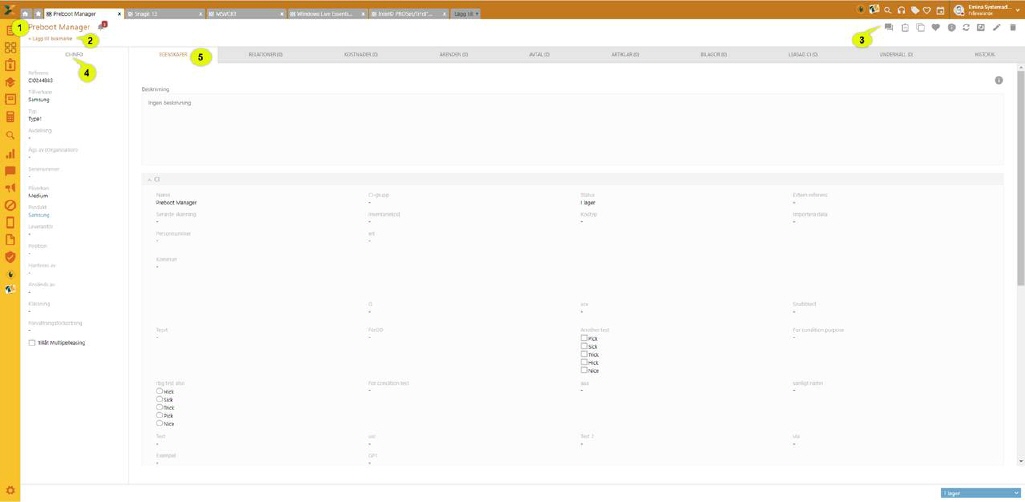The image size is (1025, 502).
Task: Check the top 'Pick' box under Another test
Action: (x=584, y=338)
